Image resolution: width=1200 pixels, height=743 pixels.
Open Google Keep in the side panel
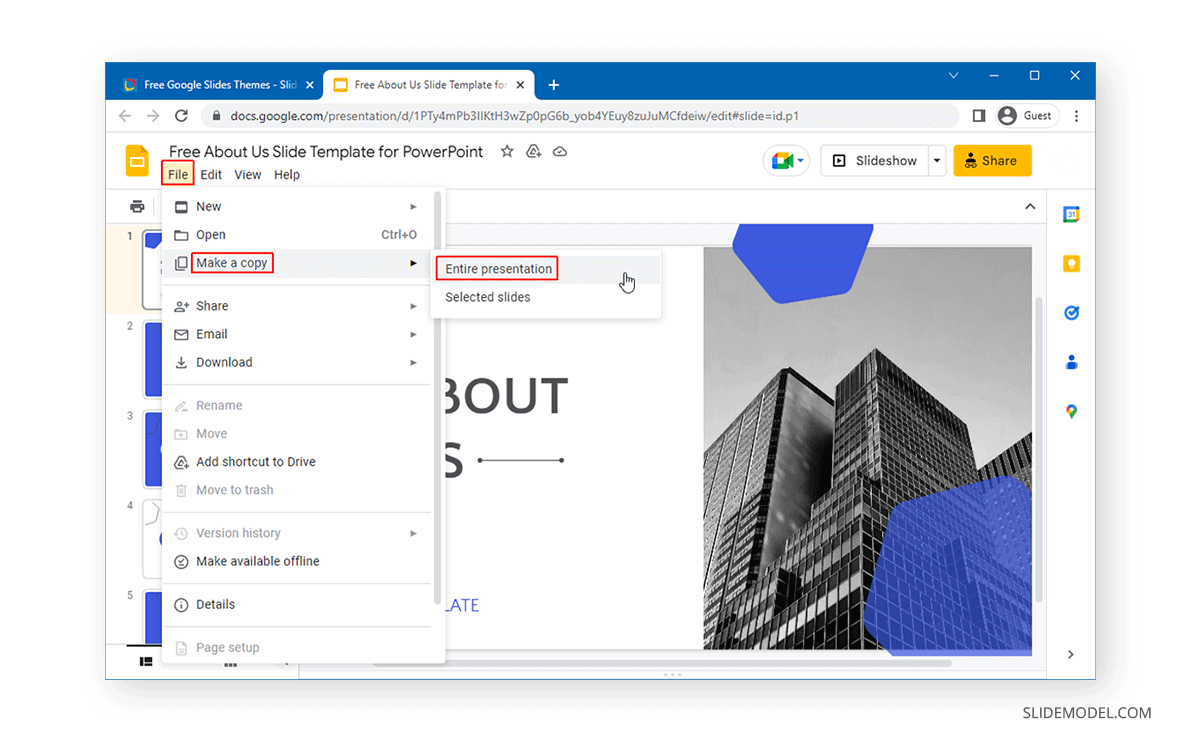tap(1071, 263)
